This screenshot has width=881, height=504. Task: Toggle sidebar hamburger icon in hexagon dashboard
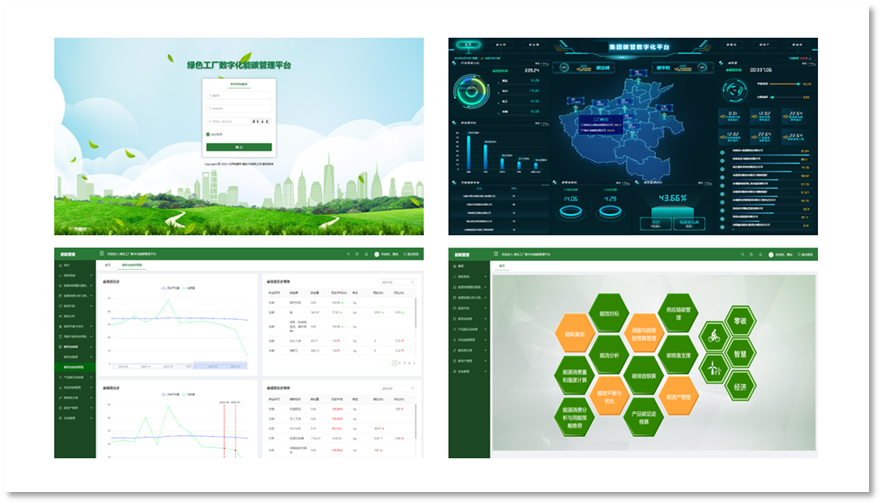(x=498, y=255)
